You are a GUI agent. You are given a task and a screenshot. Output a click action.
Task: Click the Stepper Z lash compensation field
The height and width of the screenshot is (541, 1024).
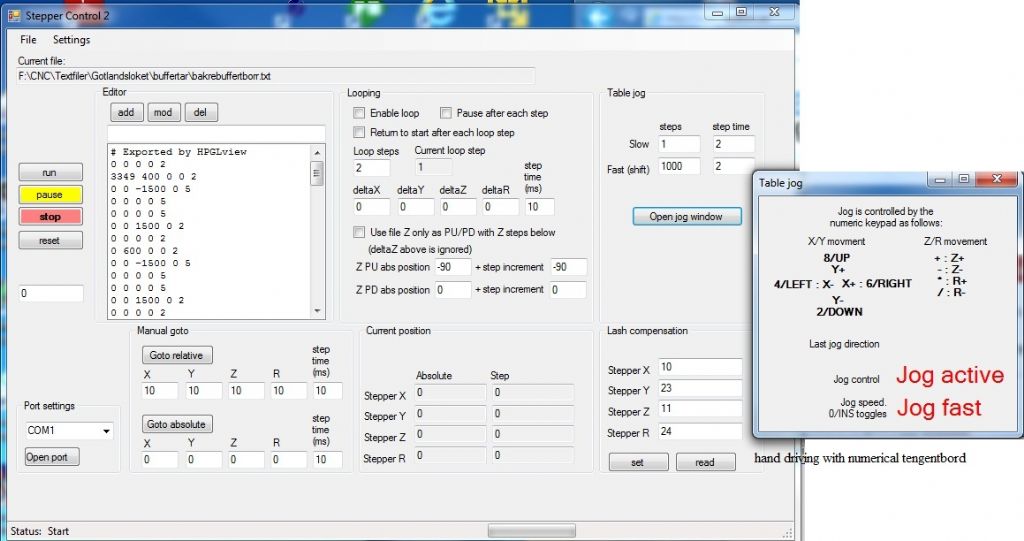coord(700,409)
